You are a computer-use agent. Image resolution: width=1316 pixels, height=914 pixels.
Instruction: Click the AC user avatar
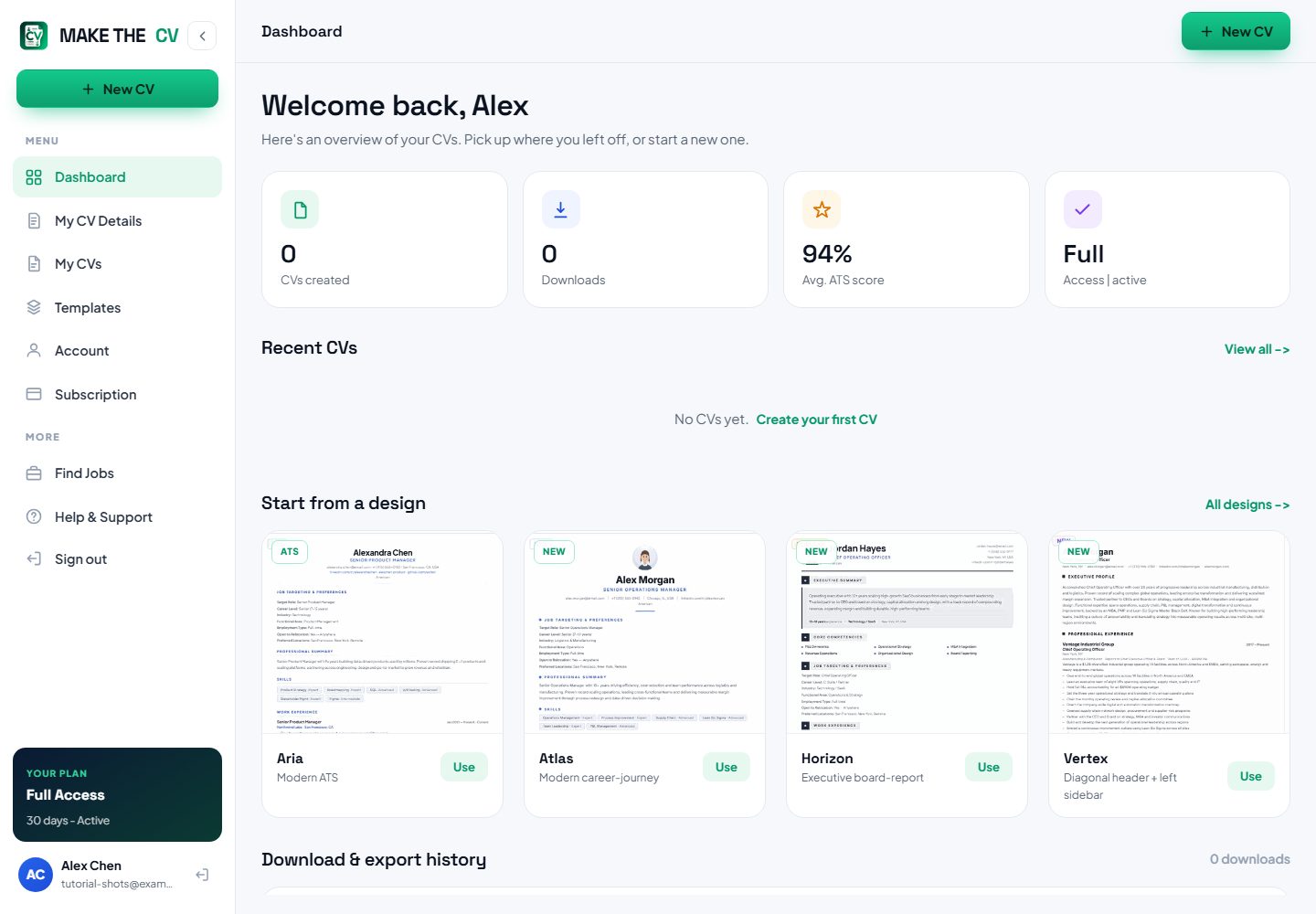pos(36,875)
